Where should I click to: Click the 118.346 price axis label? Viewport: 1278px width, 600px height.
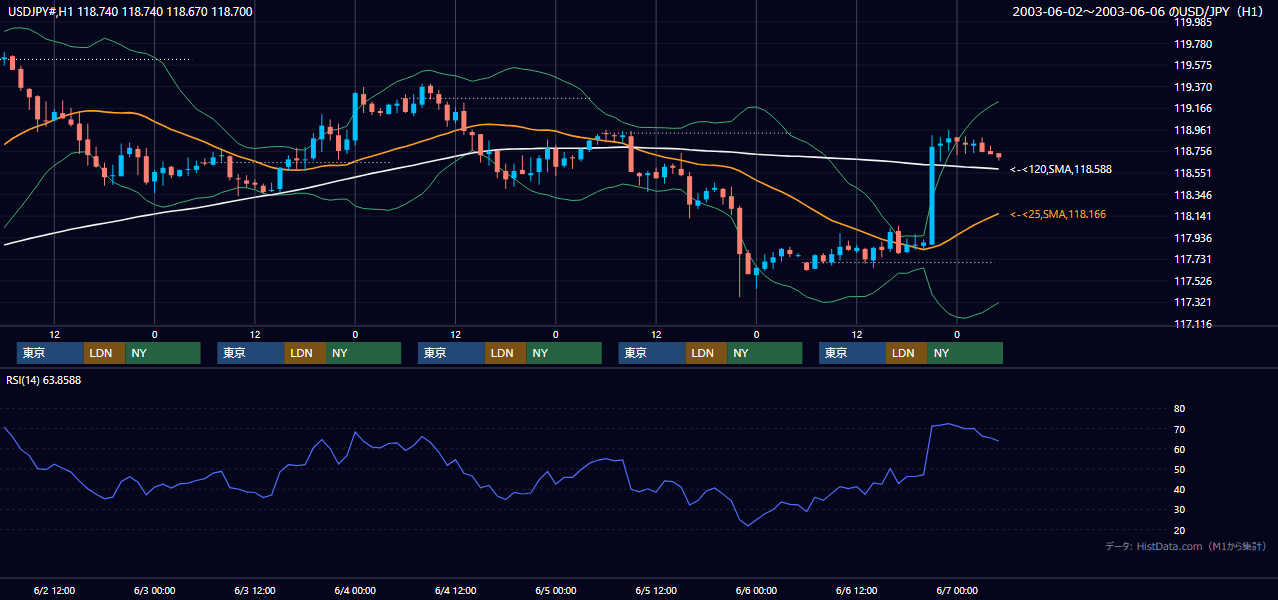(x=1193, y=195)
